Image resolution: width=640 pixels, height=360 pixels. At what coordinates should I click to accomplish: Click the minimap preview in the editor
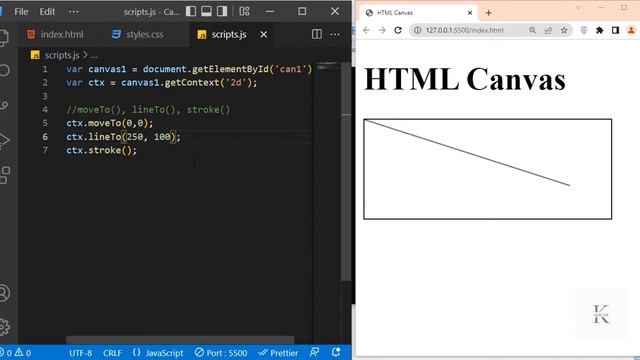click(327, 66)
